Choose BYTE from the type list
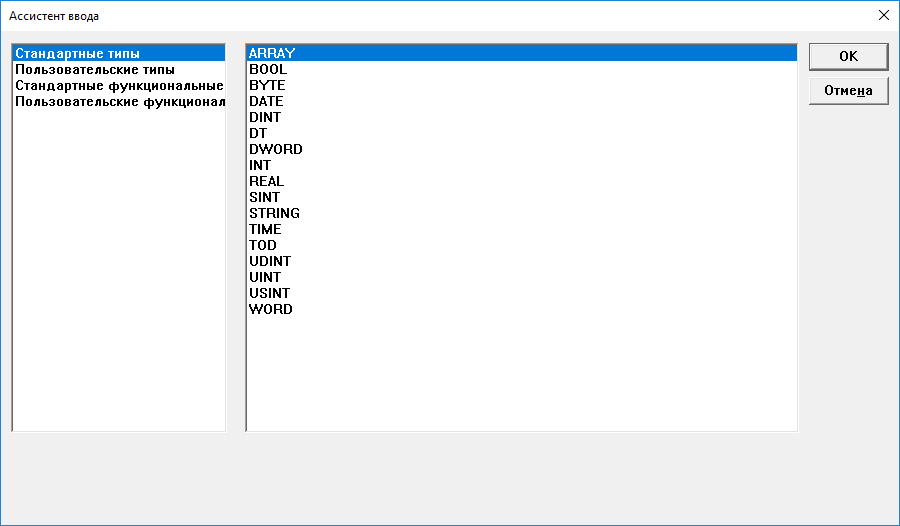Image resolution: width=900 pixels, height=526 pixels. point(267,85)
